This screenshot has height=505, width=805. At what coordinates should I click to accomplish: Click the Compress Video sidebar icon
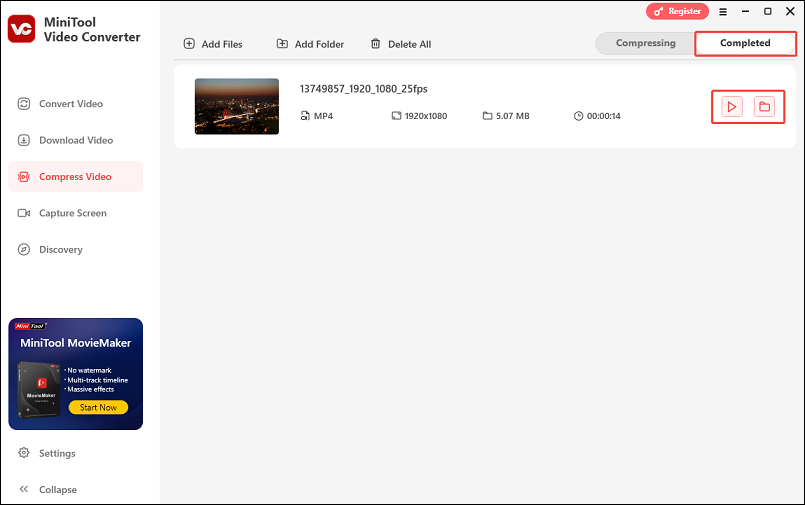[24, 177]
